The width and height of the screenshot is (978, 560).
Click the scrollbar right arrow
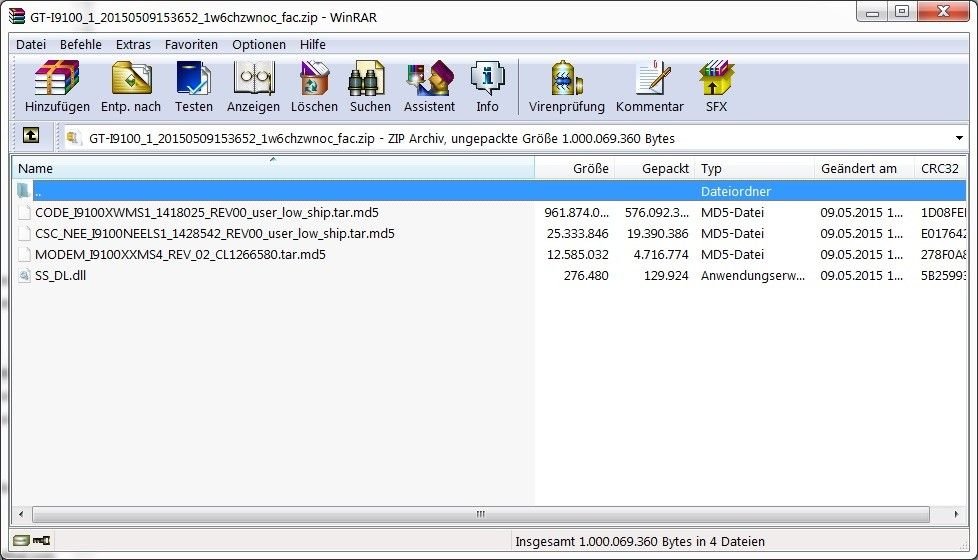coord(956,514)
